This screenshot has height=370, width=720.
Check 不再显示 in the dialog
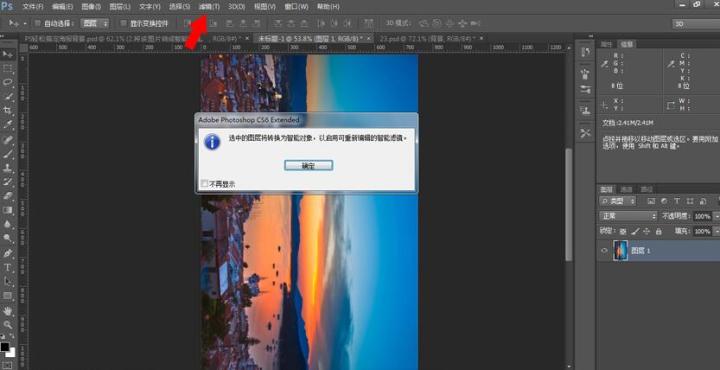click(x=205, y=184)
